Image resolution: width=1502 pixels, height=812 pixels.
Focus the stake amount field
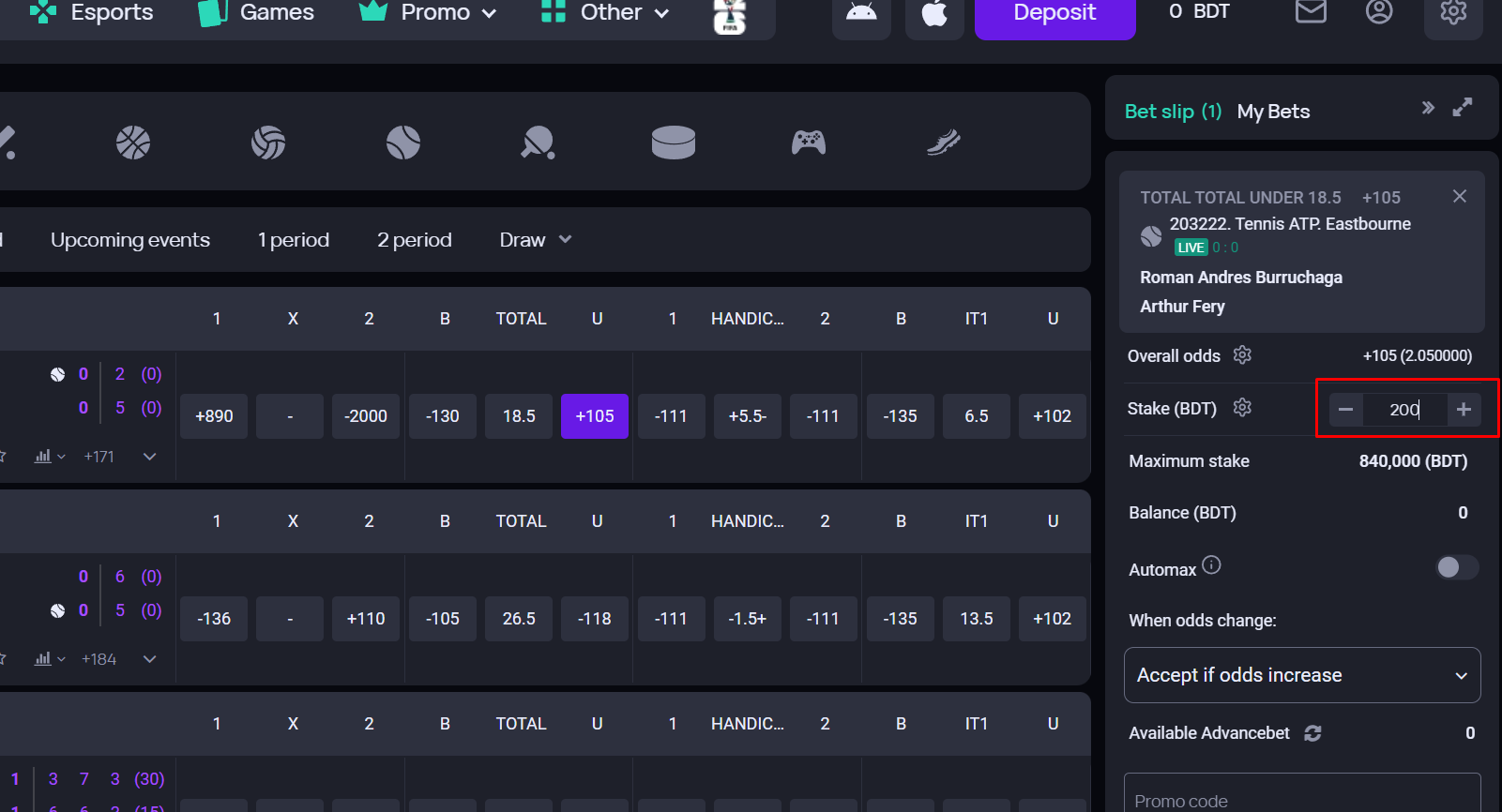[x=1404, y=409]
